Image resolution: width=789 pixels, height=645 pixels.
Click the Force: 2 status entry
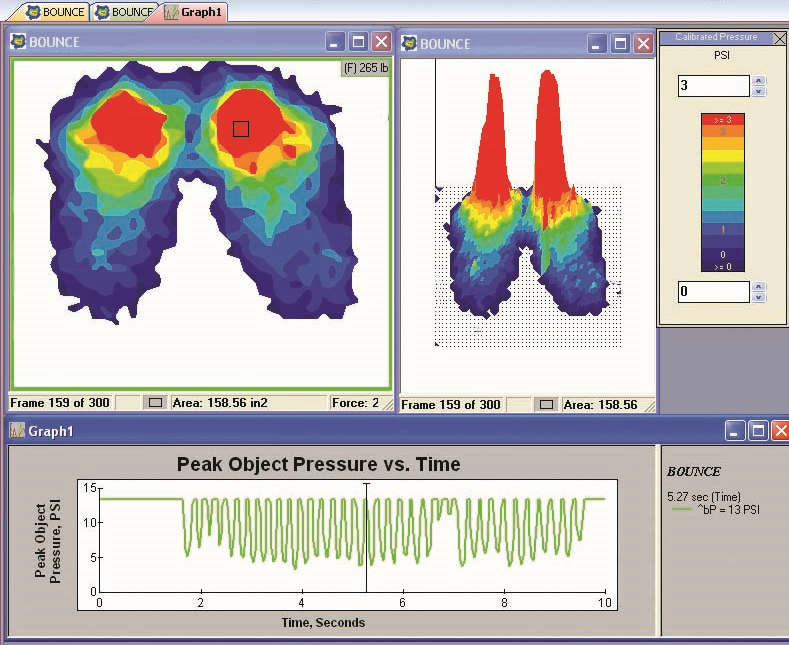point(355,403)
